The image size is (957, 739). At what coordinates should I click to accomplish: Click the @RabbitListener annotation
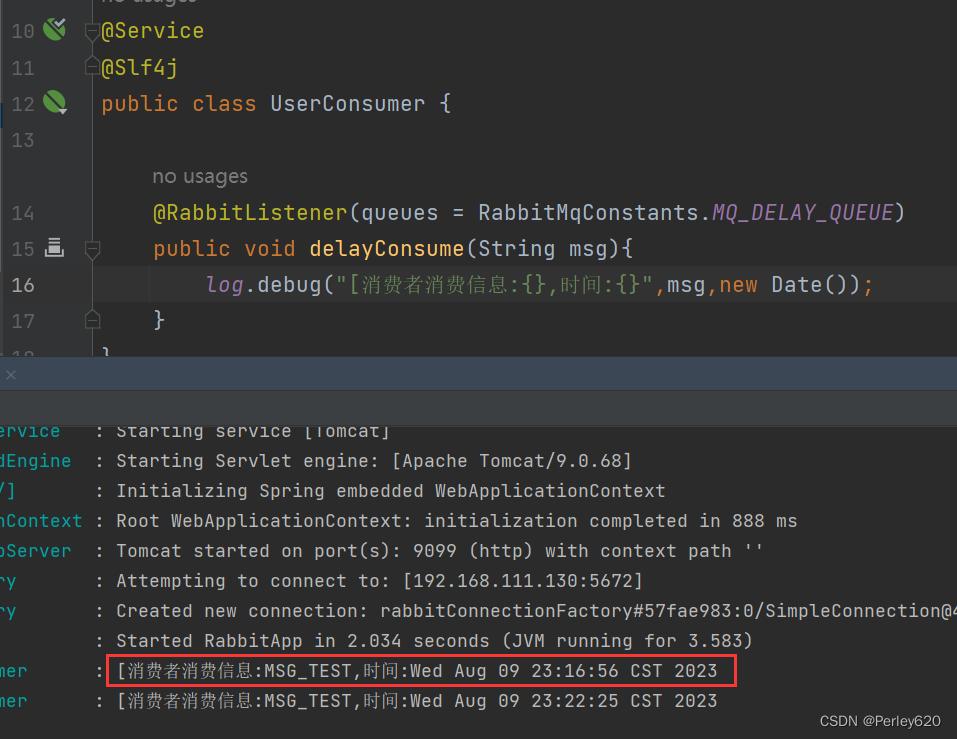click(x=250, y=212)
